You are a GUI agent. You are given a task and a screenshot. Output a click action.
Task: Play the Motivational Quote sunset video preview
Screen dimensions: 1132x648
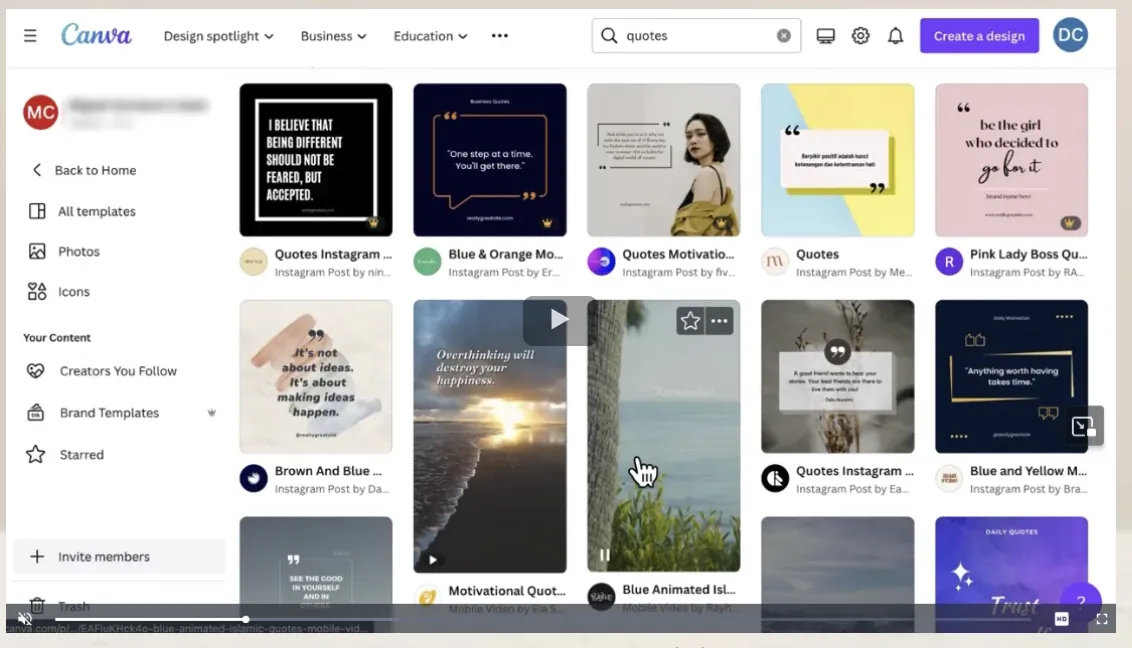432,559
